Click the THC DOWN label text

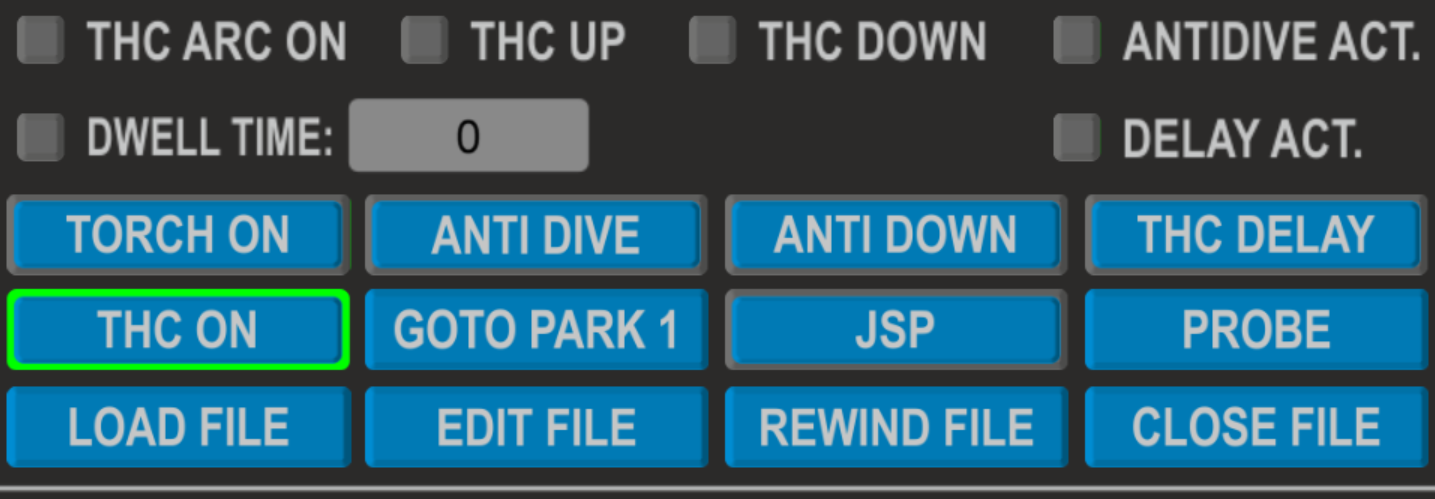[873, 42]
